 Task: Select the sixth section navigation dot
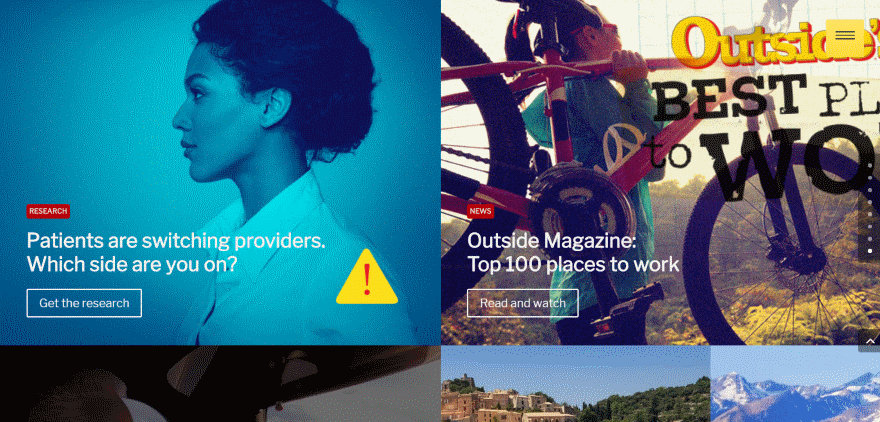pos(870,226)
